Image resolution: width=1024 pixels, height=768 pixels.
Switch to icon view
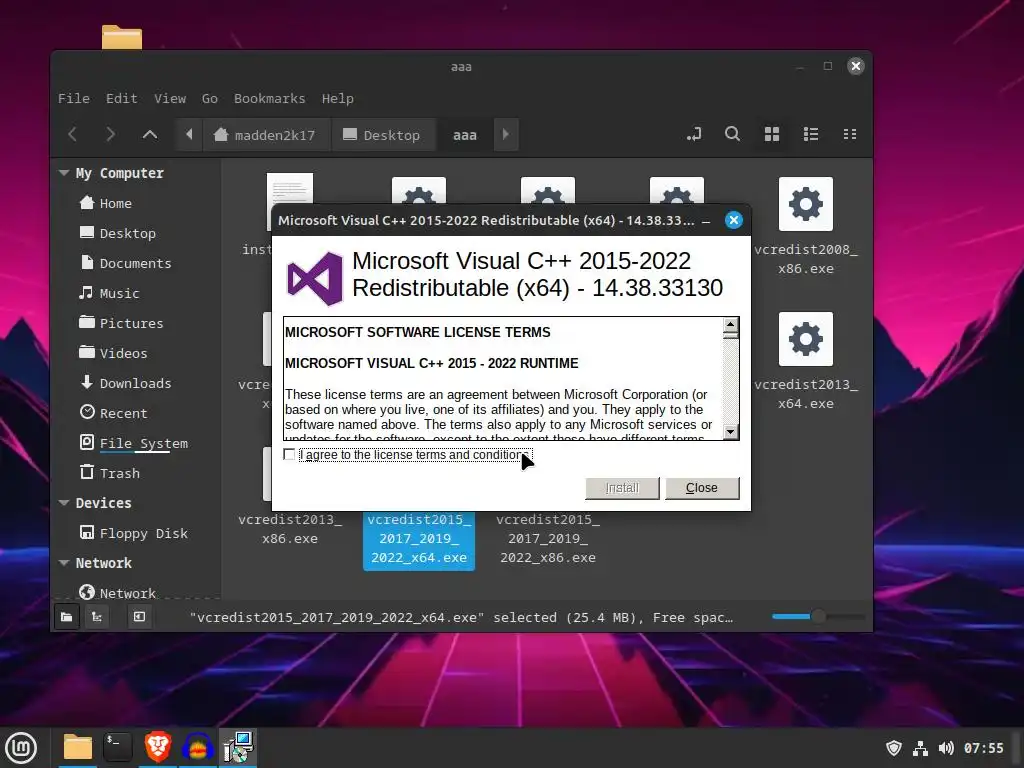pyautogui.click(x=772, y=135)
